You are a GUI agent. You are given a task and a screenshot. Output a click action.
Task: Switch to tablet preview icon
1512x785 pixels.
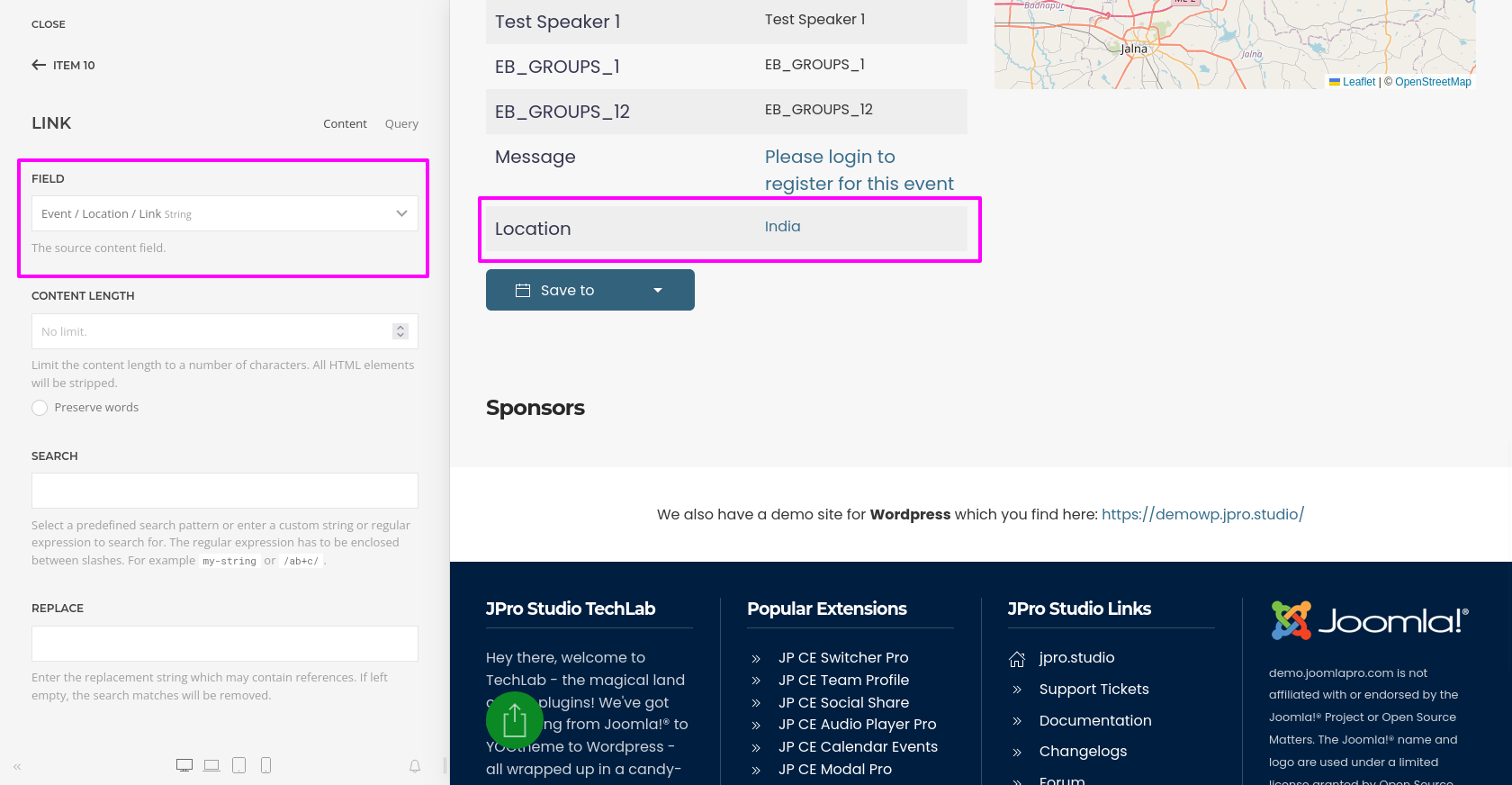tap(238, 765)
